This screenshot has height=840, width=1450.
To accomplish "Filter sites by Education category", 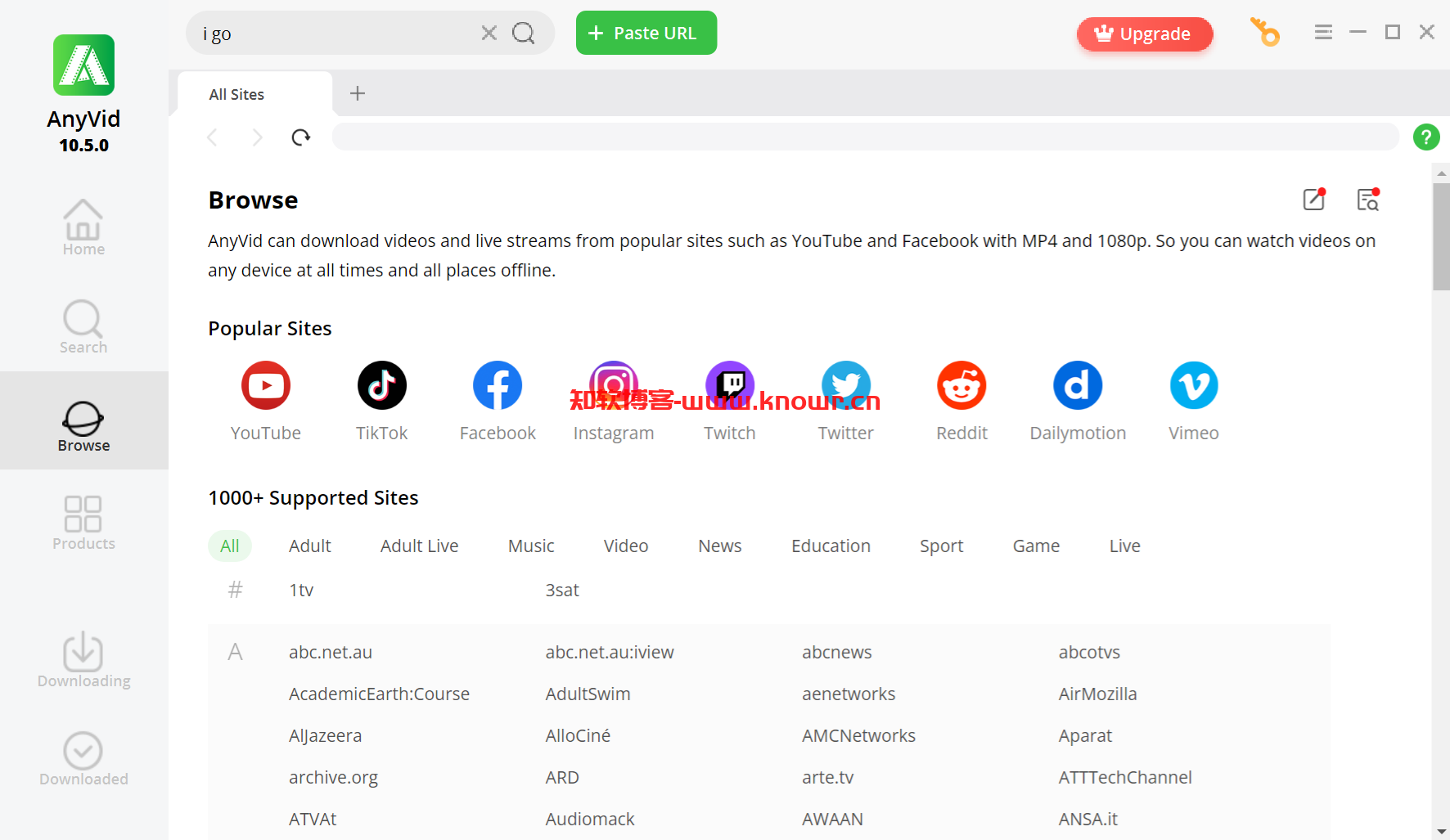I will click(x=831, y=546).
